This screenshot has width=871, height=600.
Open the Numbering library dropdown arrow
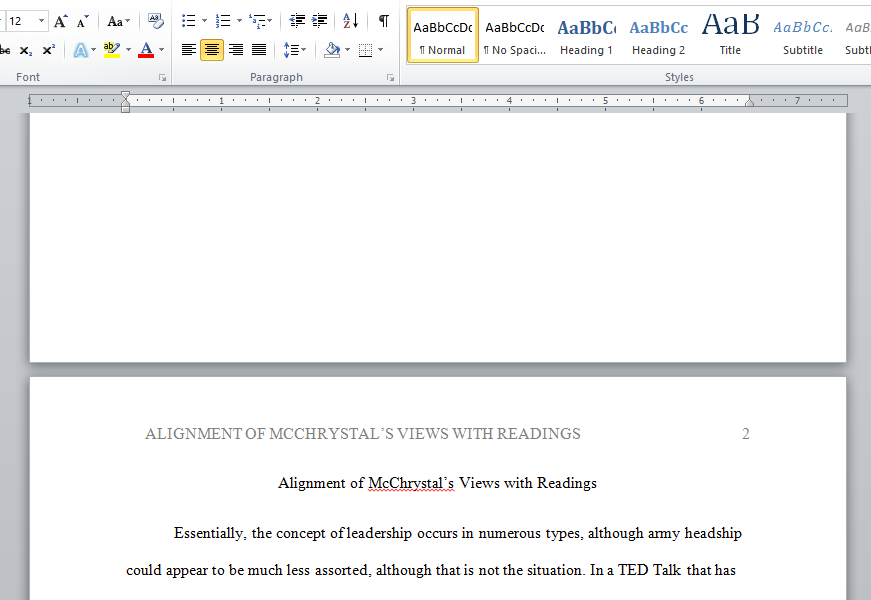click(x=239, y=21)
